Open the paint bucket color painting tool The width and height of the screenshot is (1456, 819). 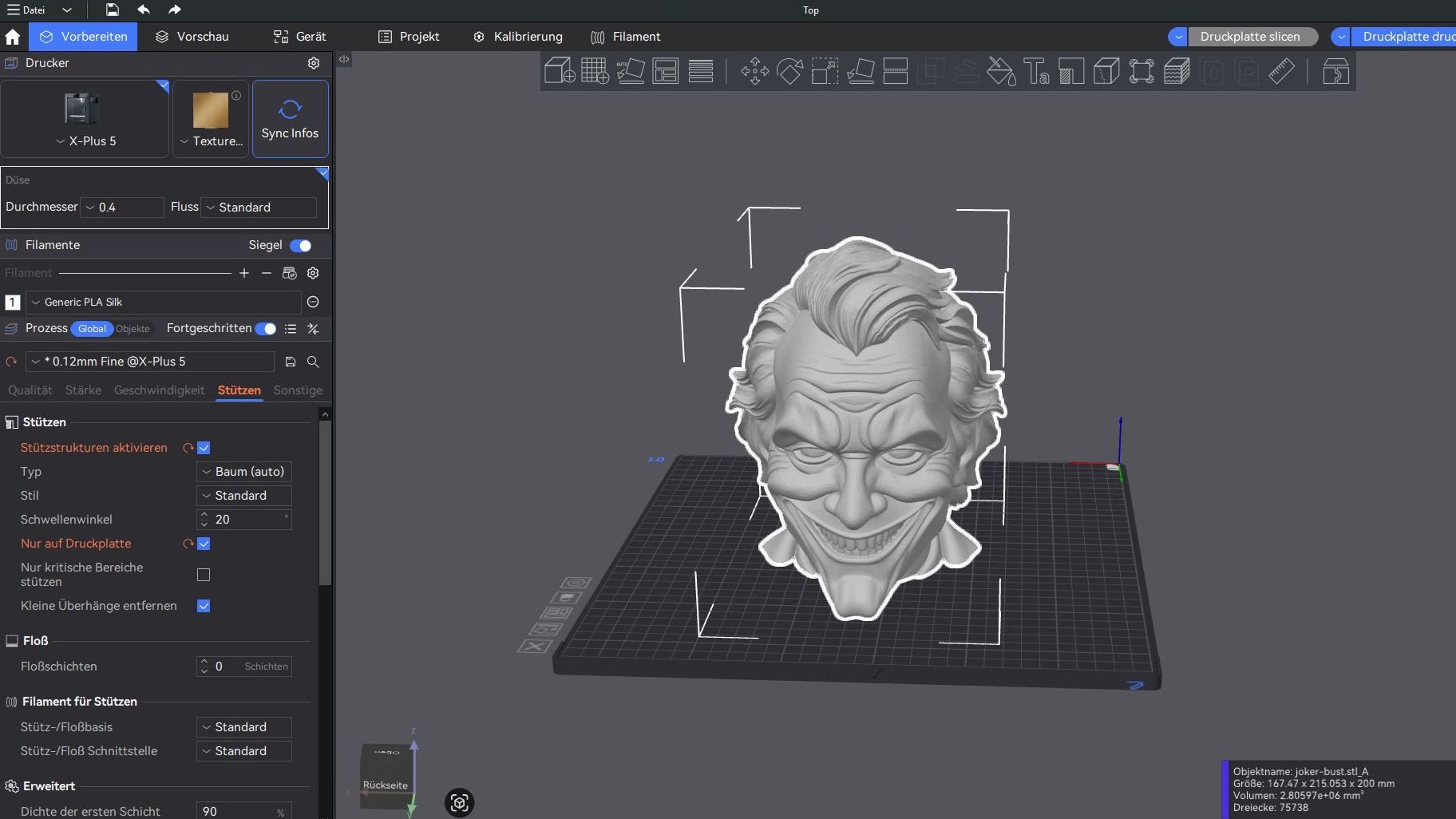1001,71
